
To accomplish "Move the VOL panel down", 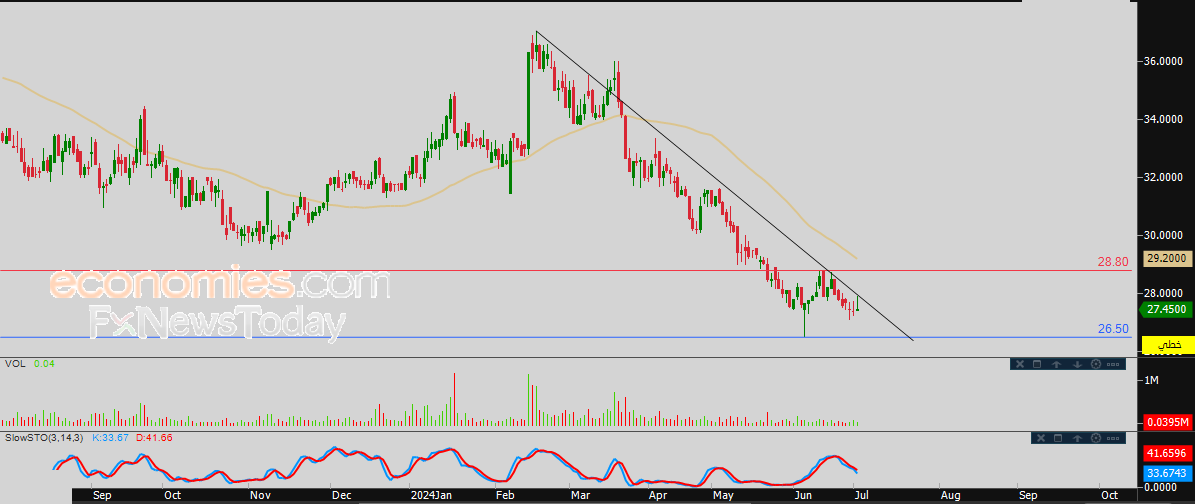I will tap(1076, 364).
